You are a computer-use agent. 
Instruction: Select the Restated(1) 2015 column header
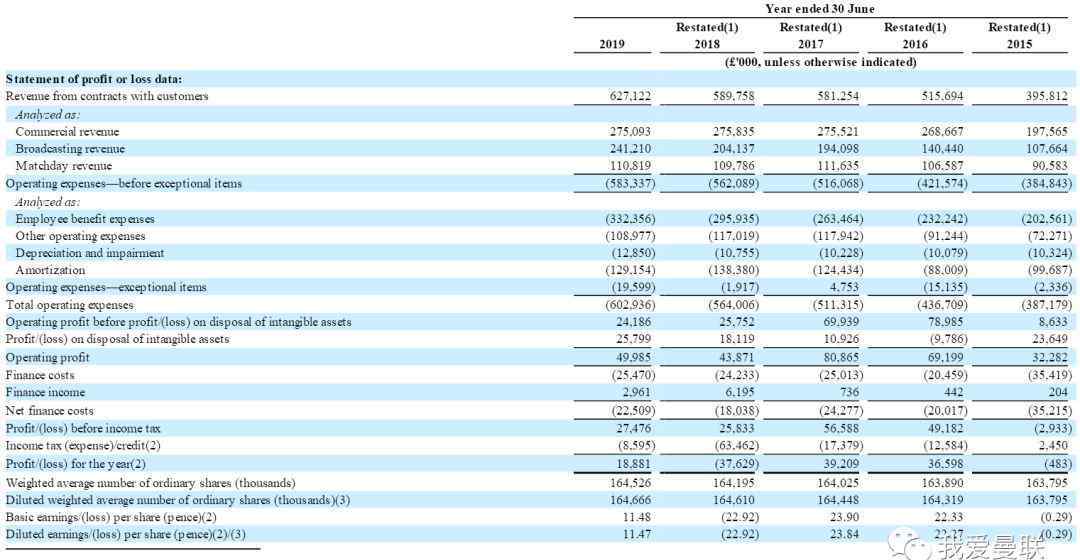(1019, 36)
